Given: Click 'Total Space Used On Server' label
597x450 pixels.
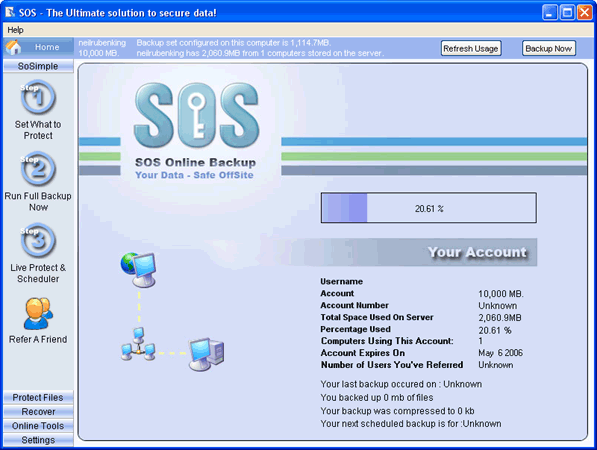Looking at the screenshot, I should pyautogui.click(x=377, y=317).
